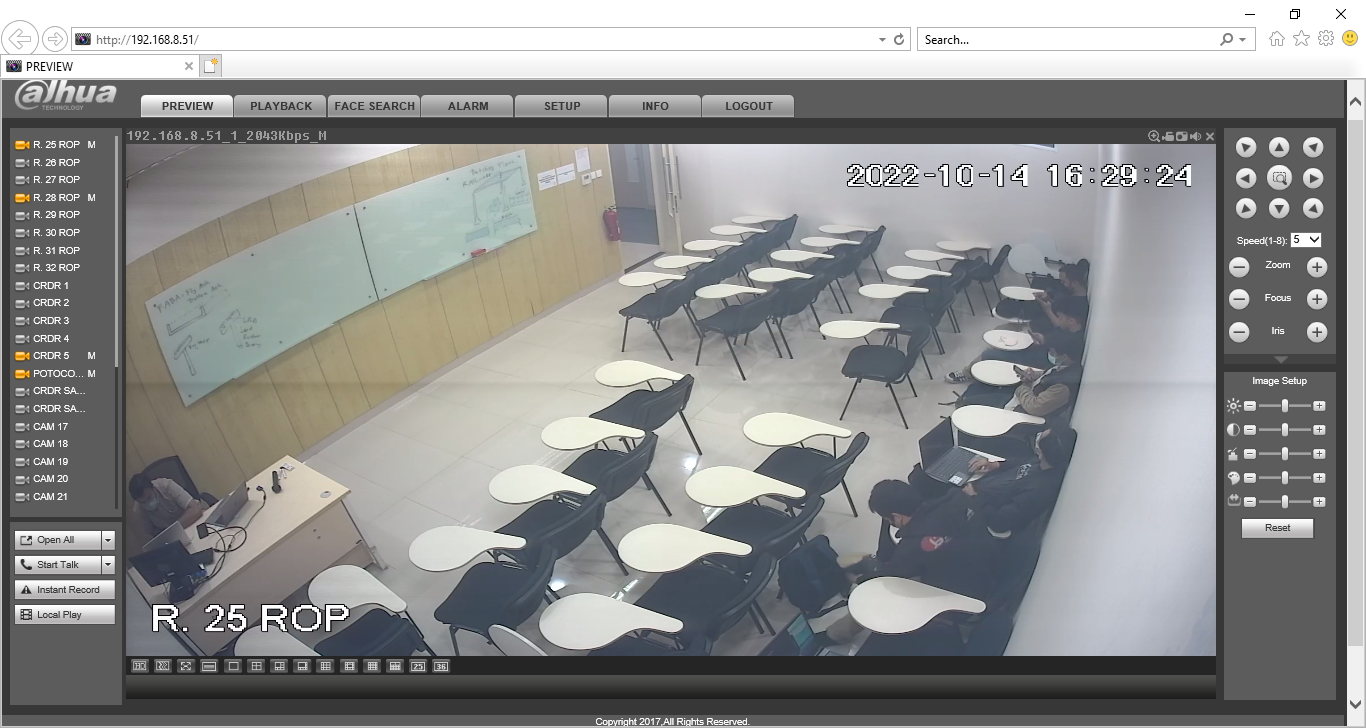Image resolution: width=1366 pixels, height=728 pixels.
Task: Click the Start Talk button
Action: coord(58,565)
